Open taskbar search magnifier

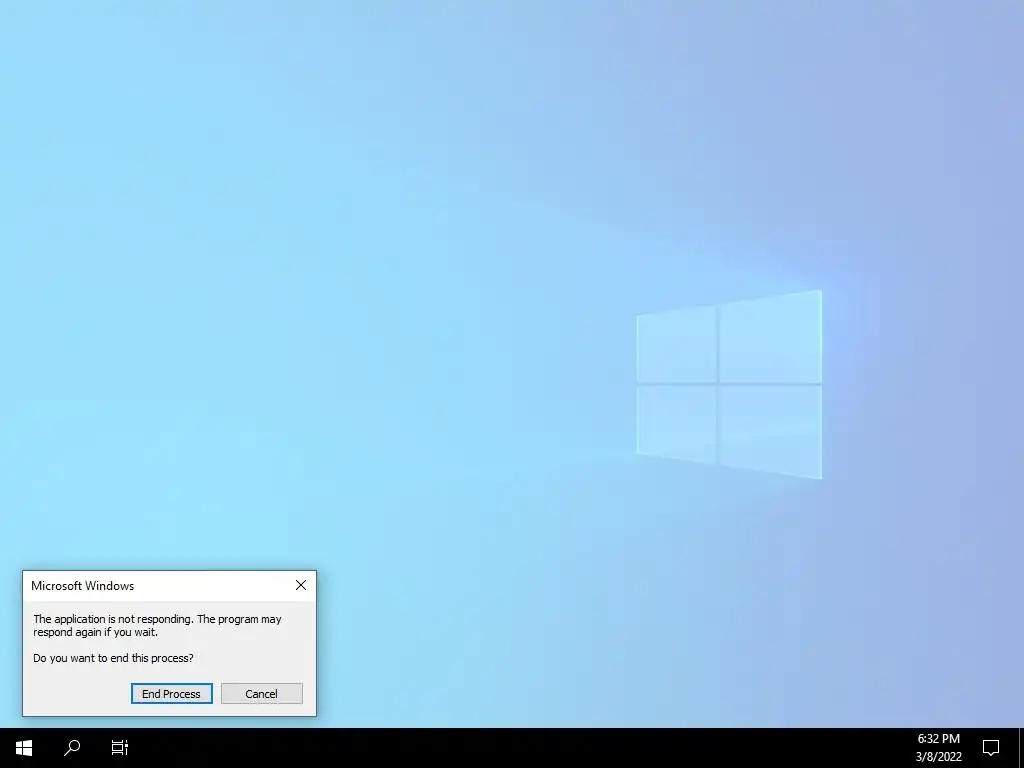point(72,748)
